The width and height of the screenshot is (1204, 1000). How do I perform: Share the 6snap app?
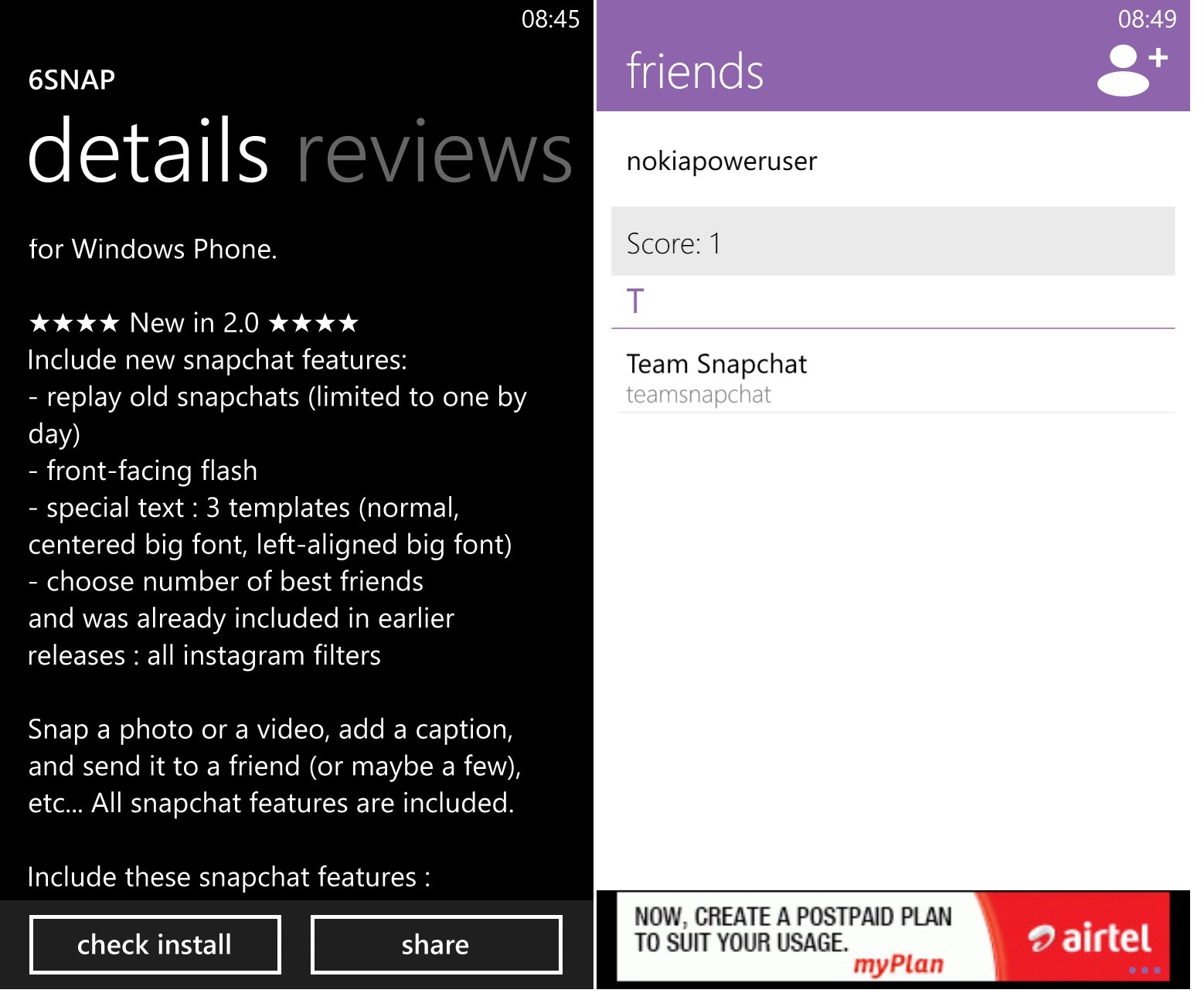coord(435,944)
